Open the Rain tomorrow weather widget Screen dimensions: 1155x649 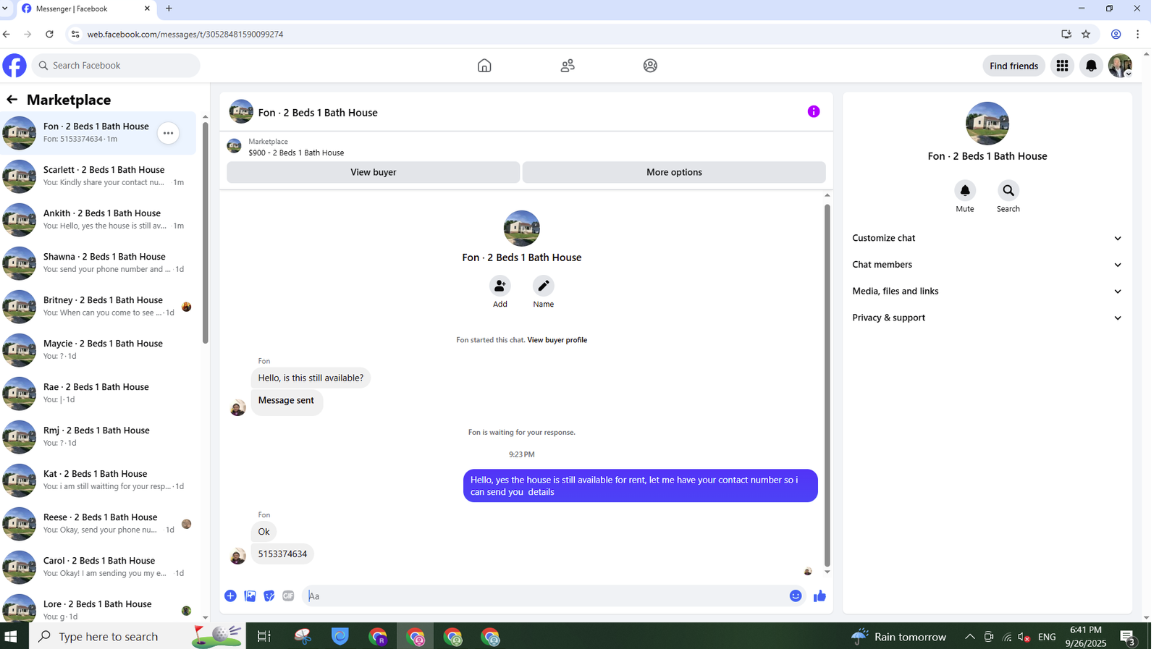[899, 636]
